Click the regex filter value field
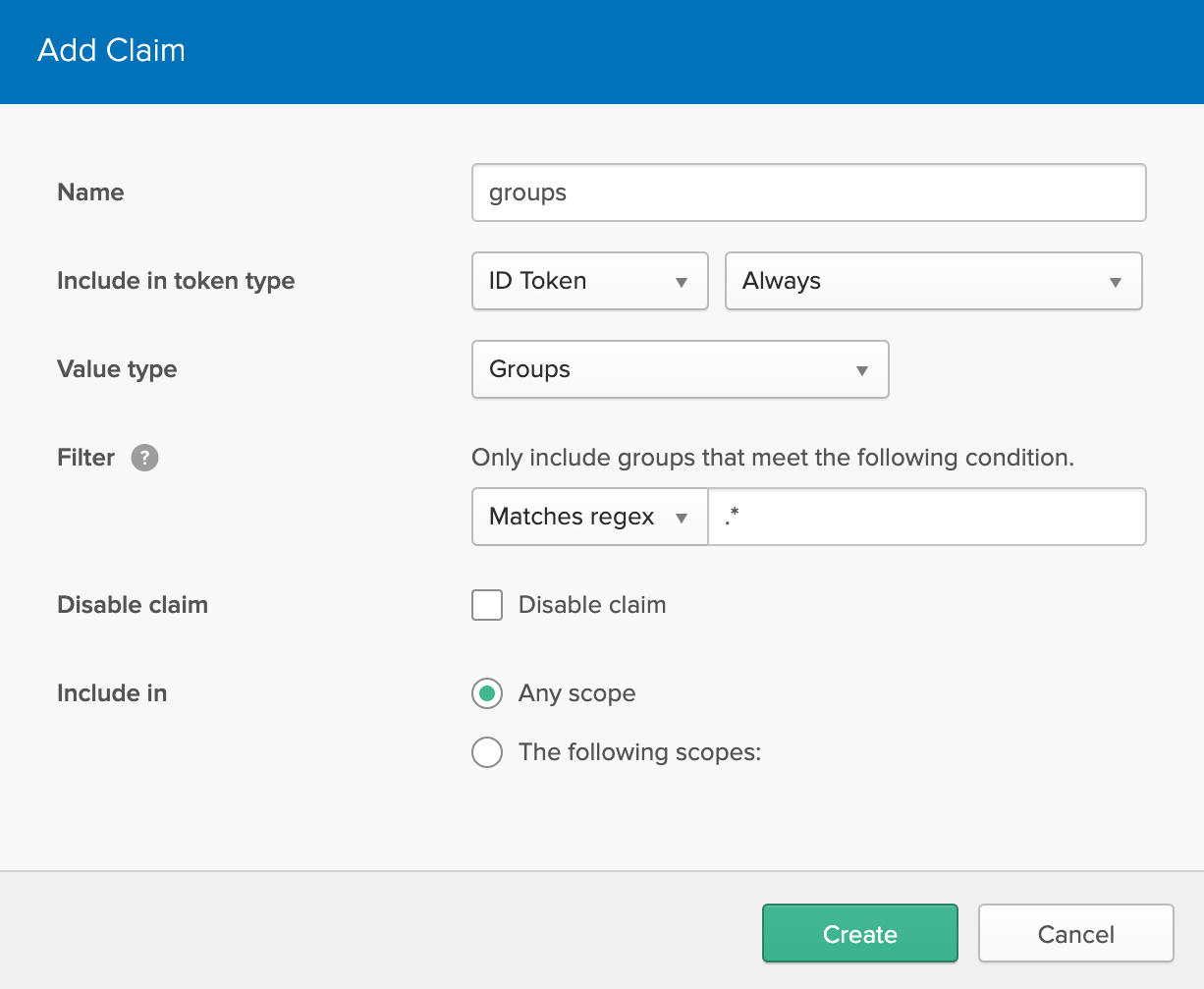1204x989 pixels. pos(927,517)
